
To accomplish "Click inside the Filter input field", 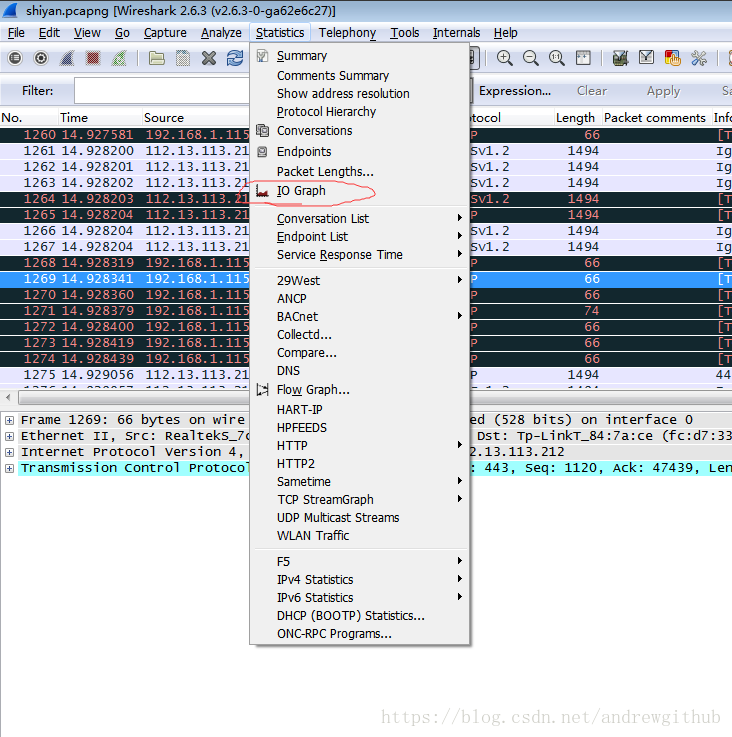I will [162, 91].
